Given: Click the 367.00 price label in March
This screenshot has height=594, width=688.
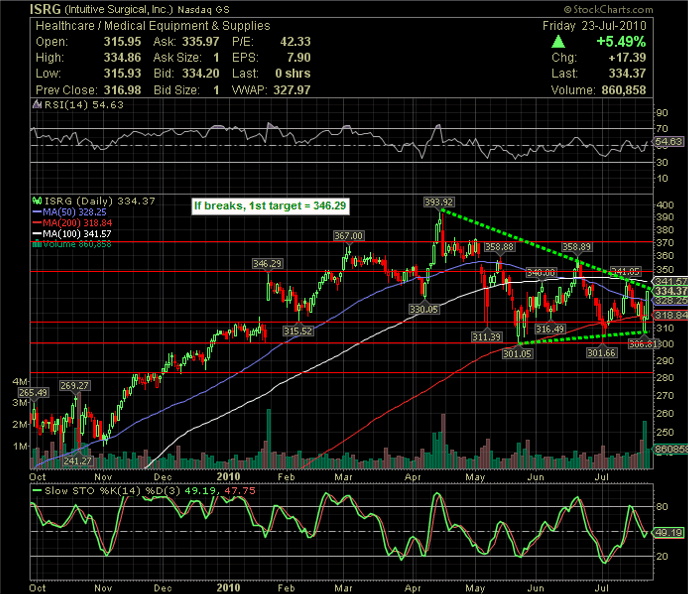Looking at the screenshot, I should point(348,236).
